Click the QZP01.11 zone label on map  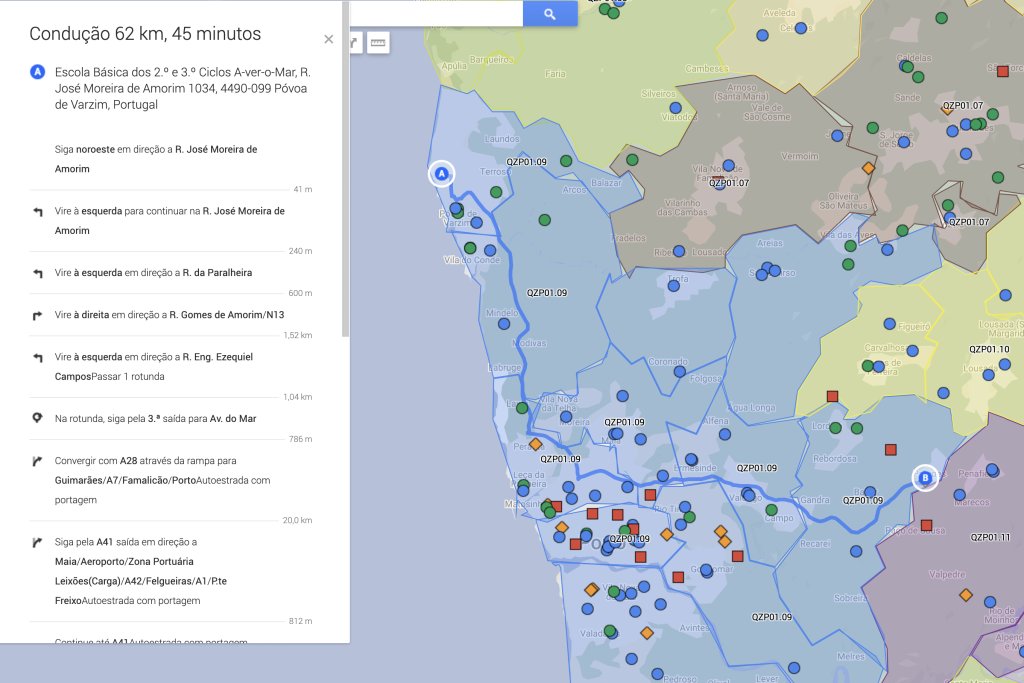pyautogui.click(x=990, y=537)
